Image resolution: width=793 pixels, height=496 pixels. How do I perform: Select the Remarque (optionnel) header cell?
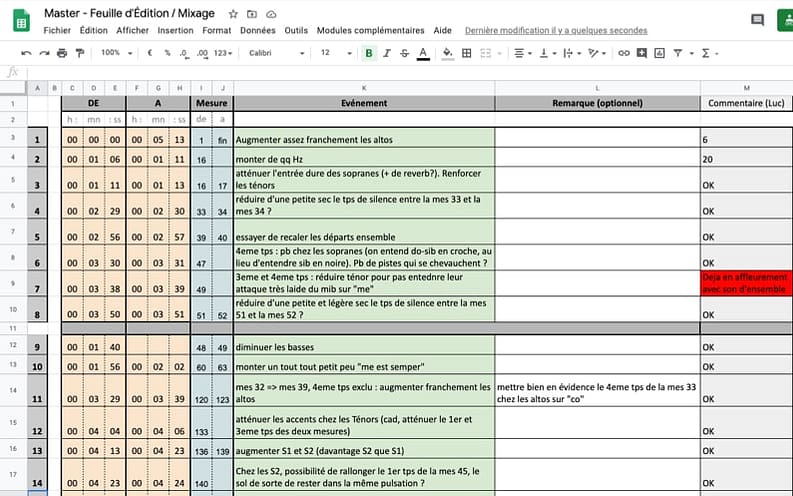point(597,103)
